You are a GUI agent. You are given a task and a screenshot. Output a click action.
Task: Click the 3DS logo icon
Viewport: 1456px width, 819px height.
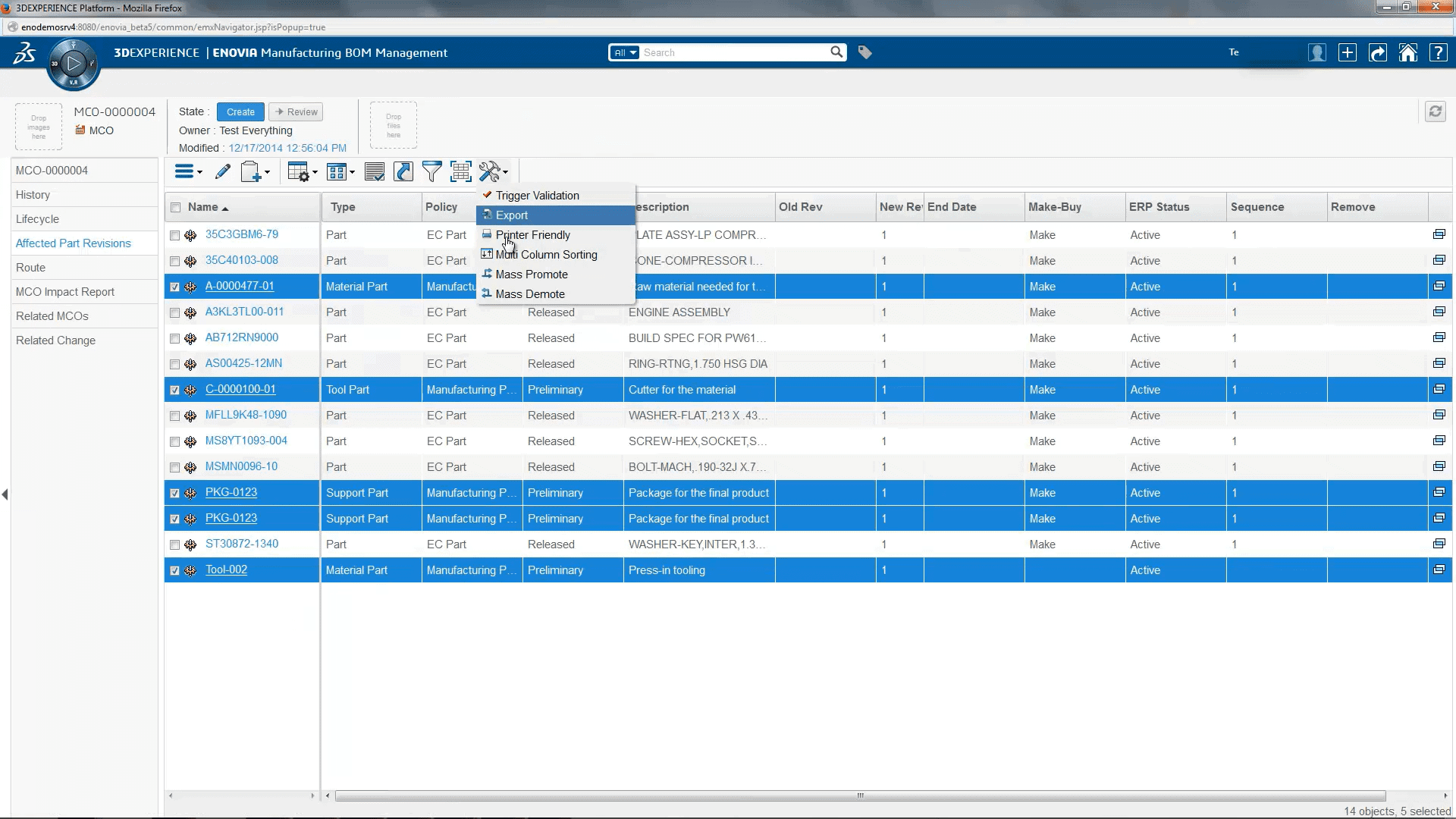24,53
